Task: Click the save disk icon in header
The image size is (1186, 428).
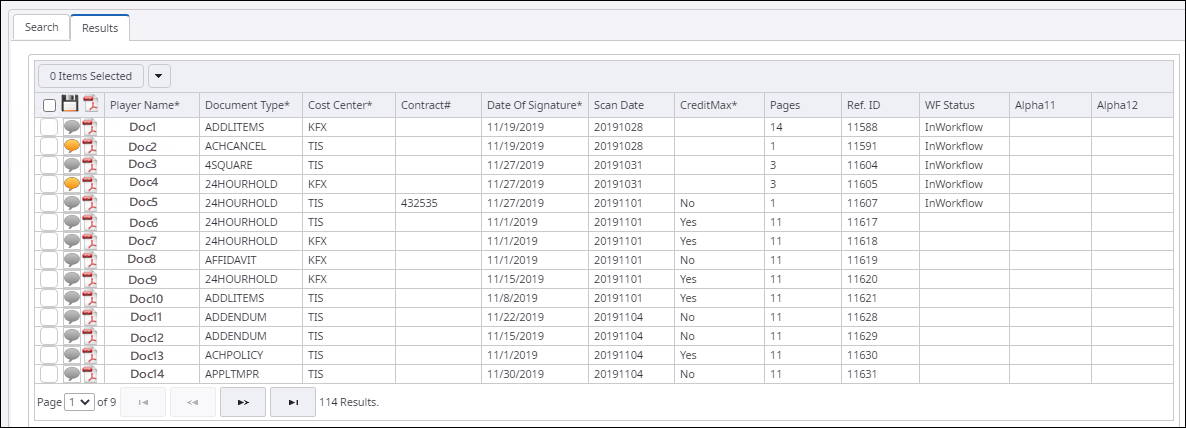Action: tap(70, 104)
